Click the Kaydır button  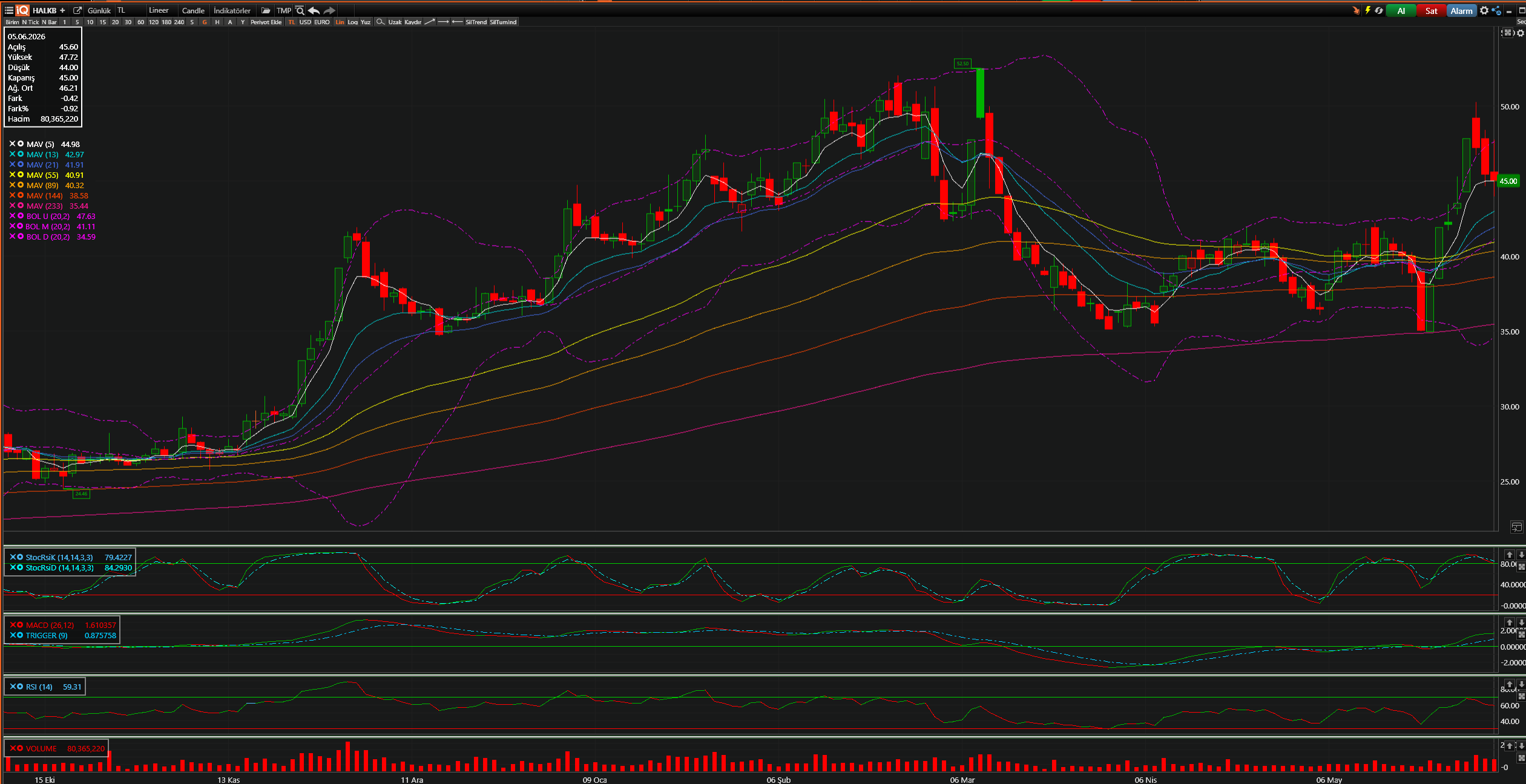click(413, 22)
